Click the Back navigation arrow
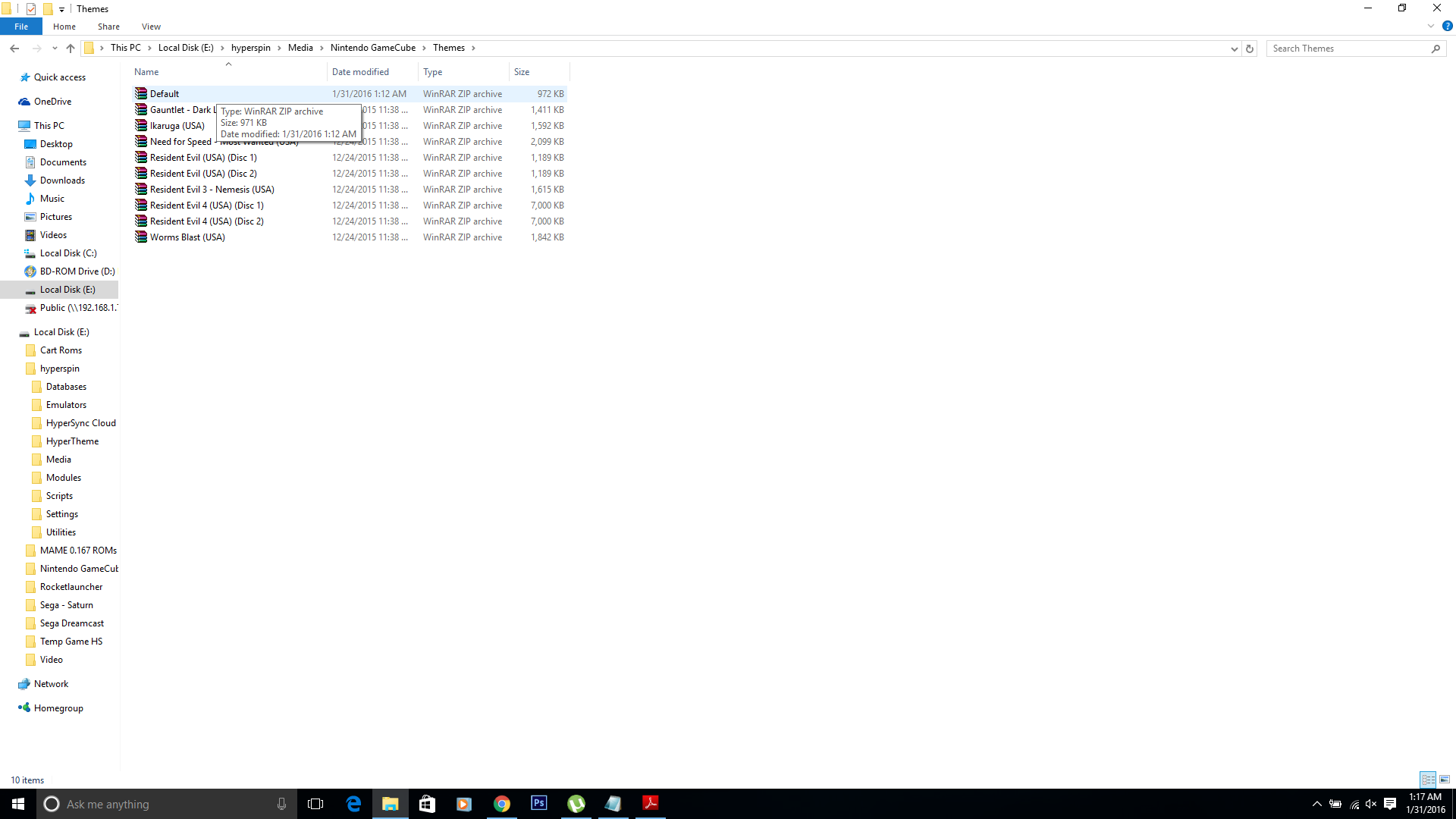The width and height of the screenshot is (1456, 819). click(14, 48)
